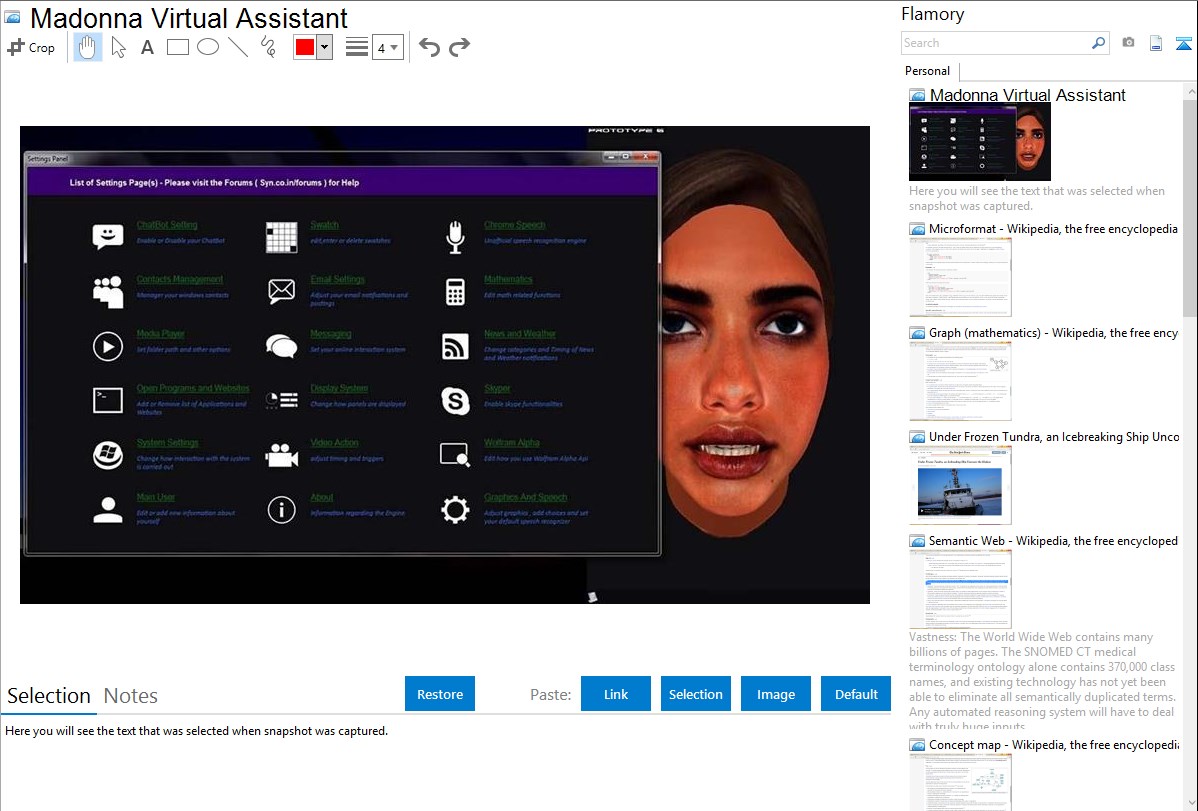Click Swatch grid icon
This screenshot has width=1198, height=811.
tap(281, 237)
